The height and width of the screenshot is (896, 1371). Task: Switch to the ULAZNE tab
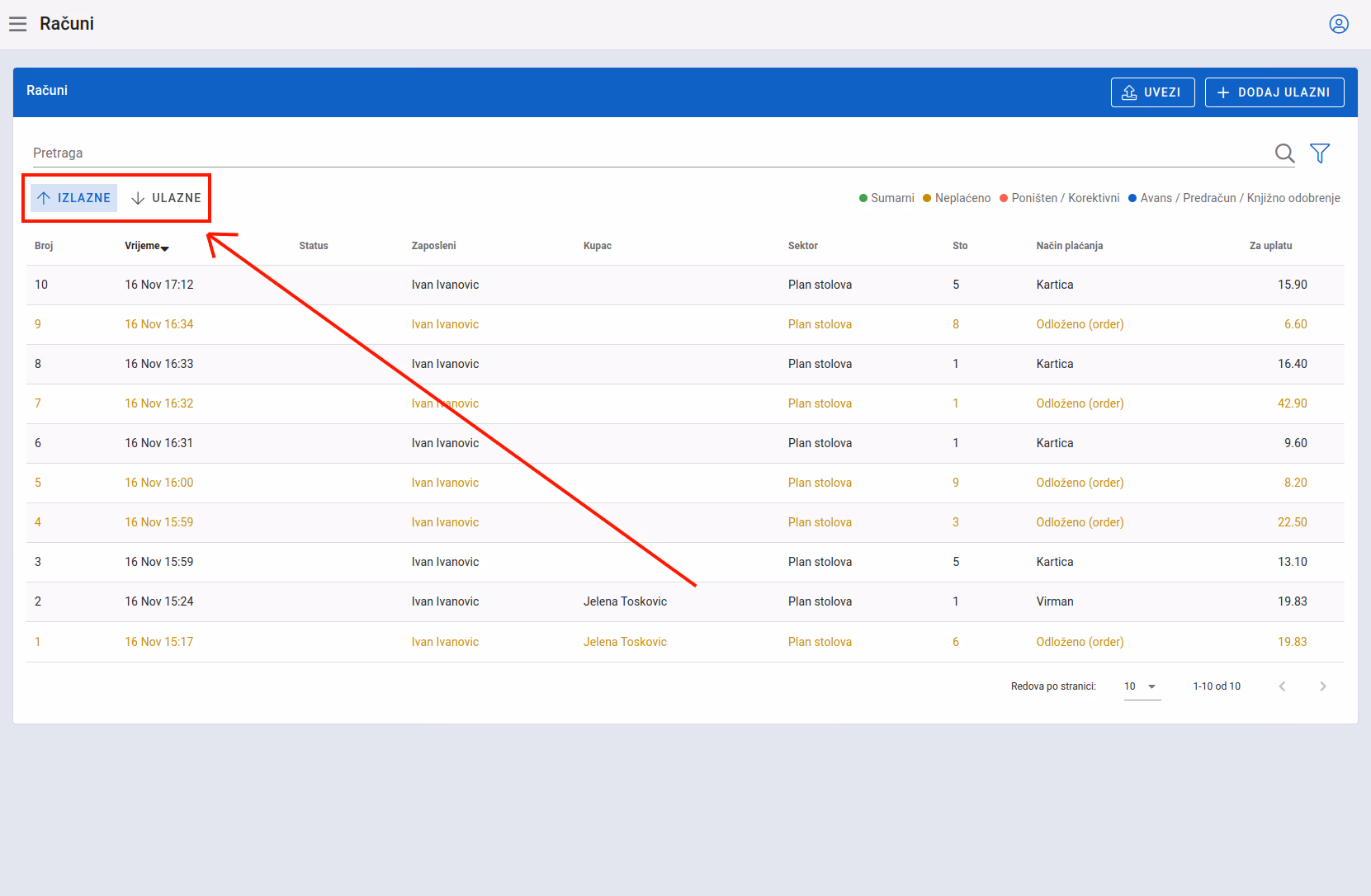pyautogui.click(x=166, y=198)
